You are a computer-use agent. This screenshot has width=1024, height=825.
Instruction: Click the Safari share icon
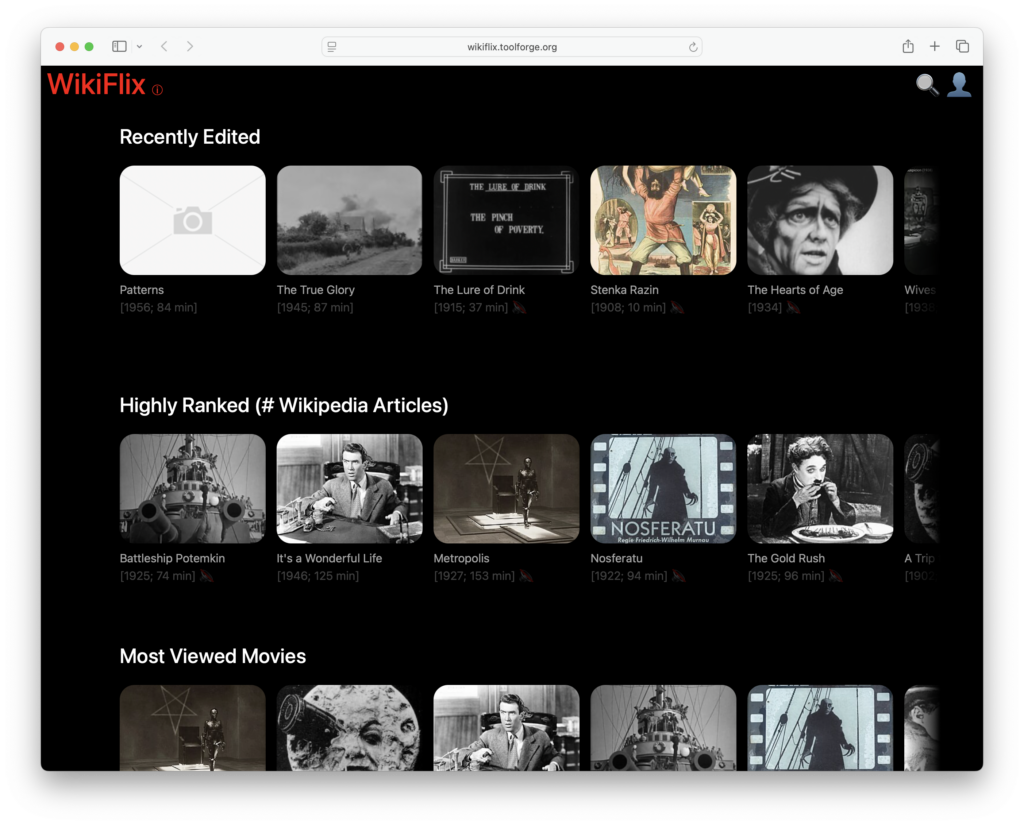(x=908, y=46)
